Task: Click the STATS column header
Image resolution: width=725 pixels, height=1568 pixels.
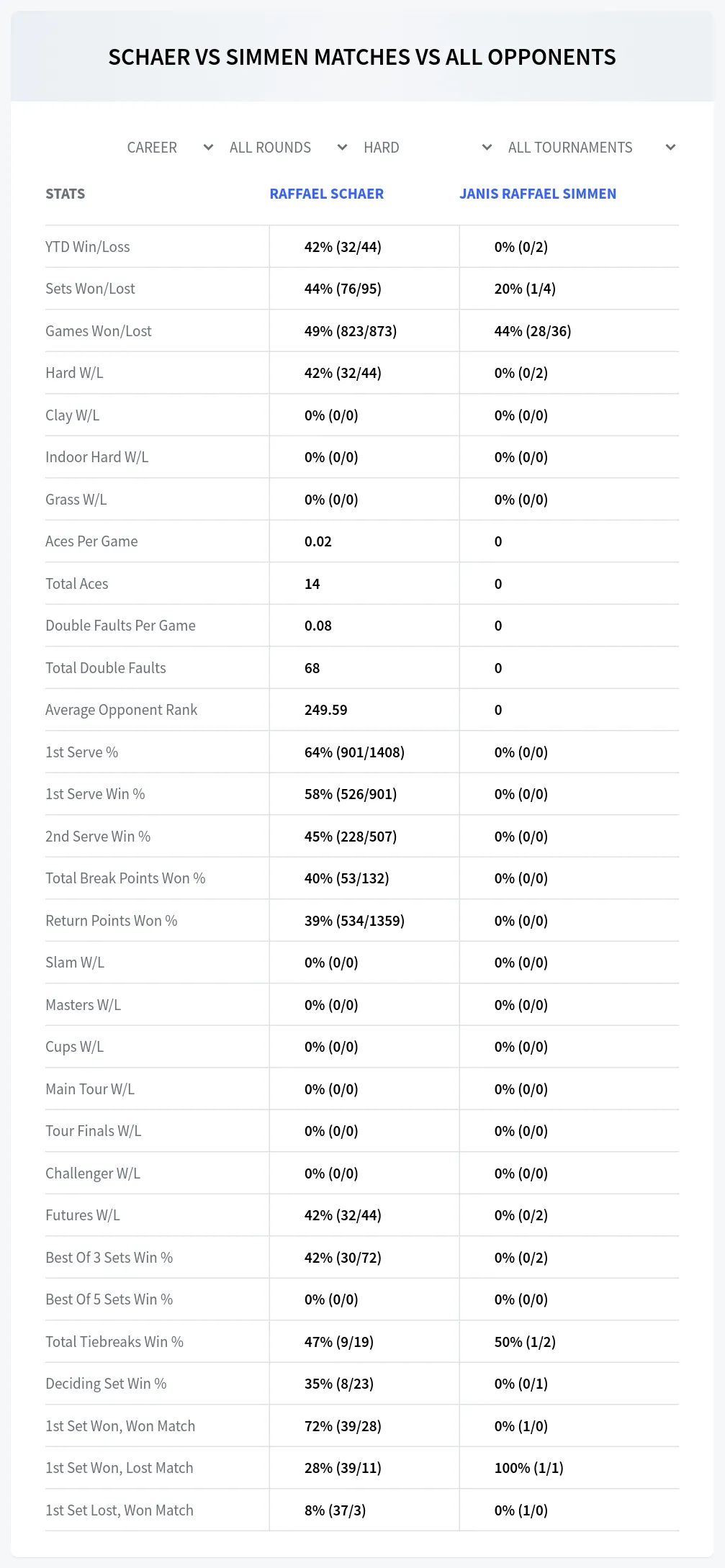Action: (x=66, y=194)
